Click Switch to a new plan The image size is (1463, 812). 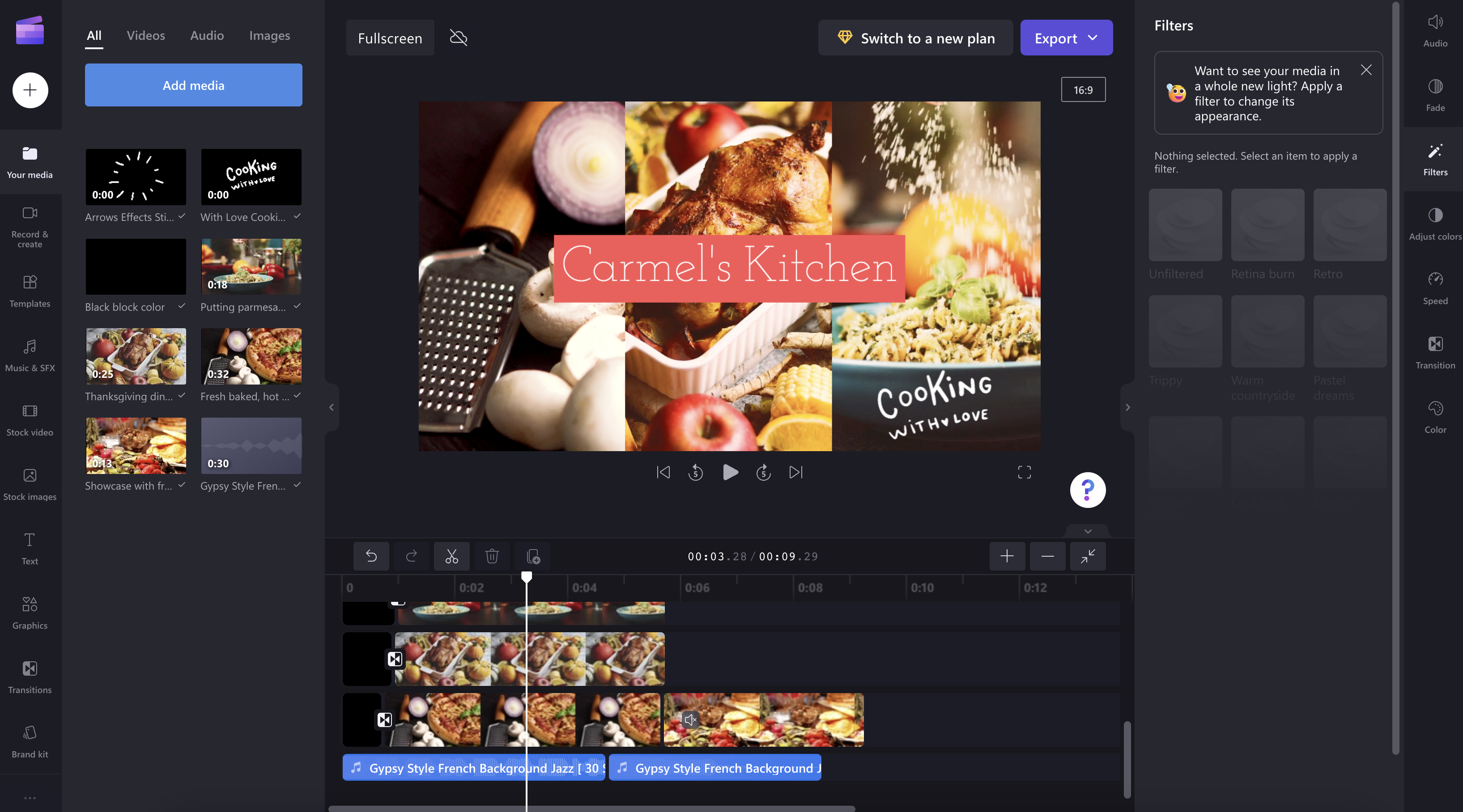915,38
